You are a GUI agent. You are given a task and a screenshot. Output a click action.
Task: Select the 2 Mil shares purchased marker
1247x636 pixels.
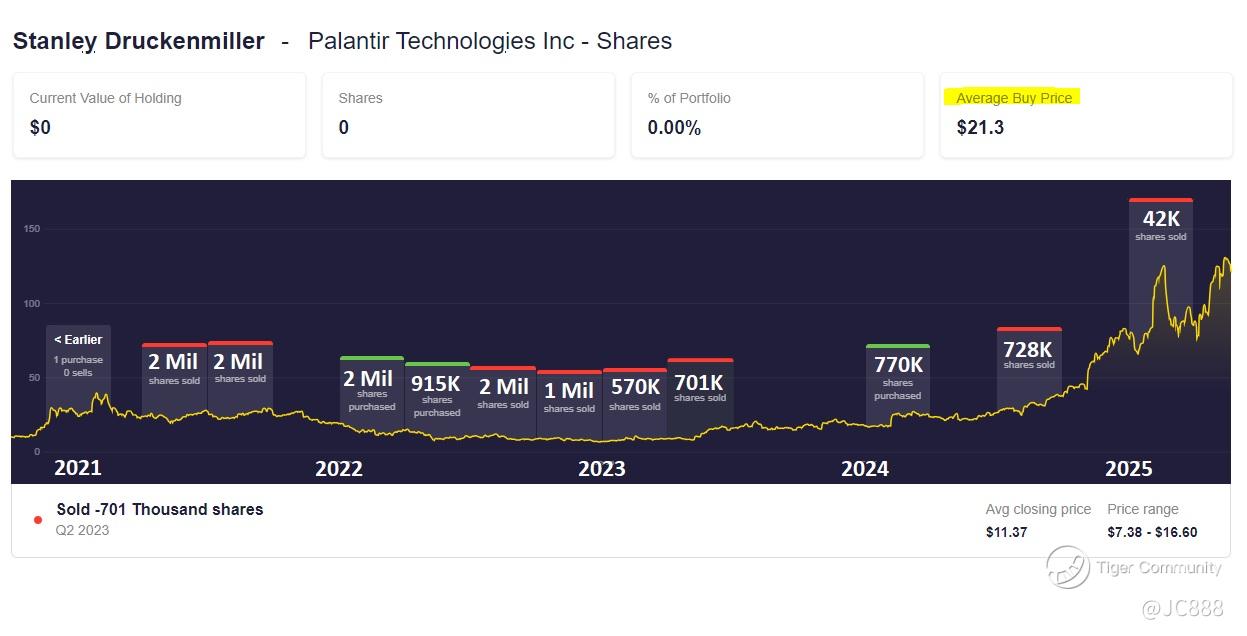[x=371, y=387]
